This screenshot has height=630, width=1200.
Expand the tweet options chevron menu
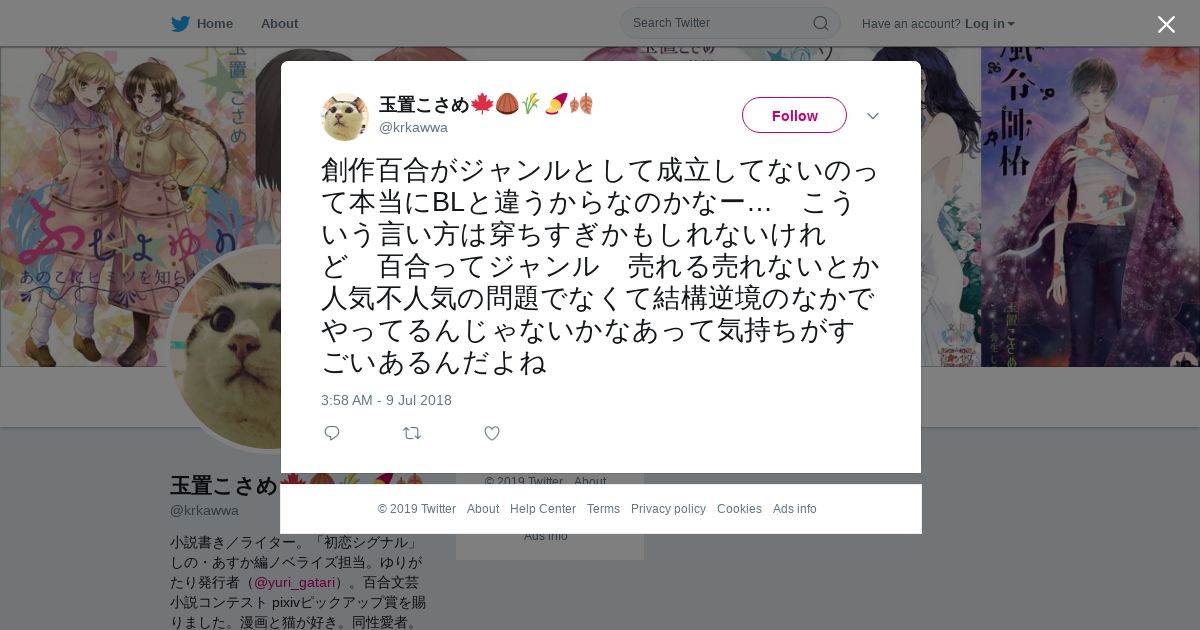[x=872, y=116]
